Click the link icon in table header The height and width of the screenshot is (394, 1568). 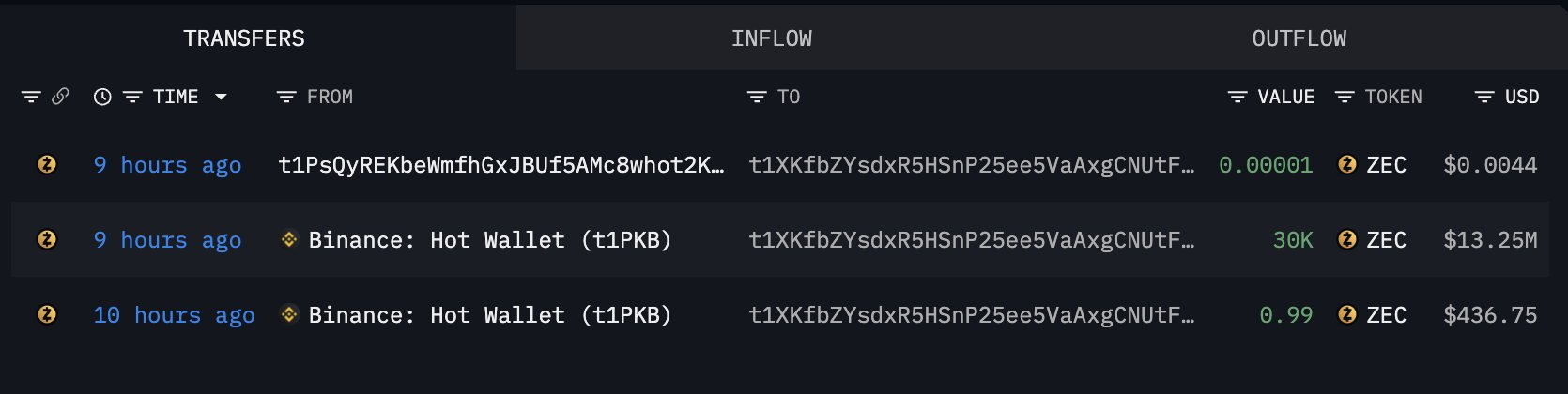click(x=60, y=97)
